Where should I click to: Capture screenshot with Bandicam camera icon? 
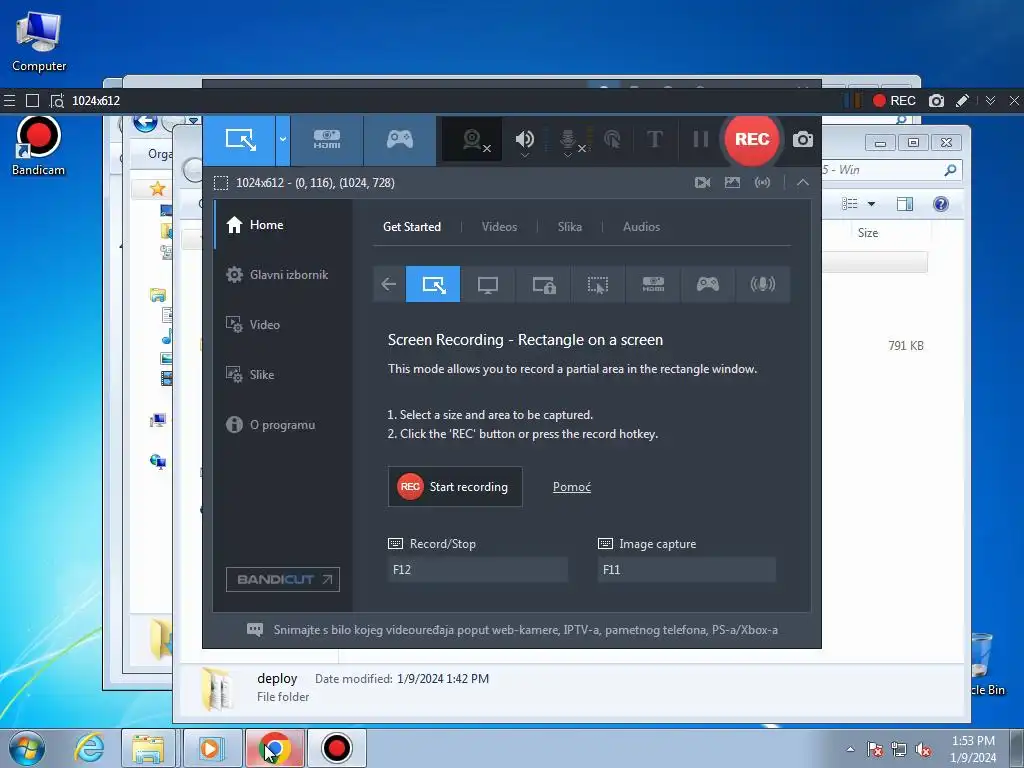pyautogui.click(x=803, y=139)
